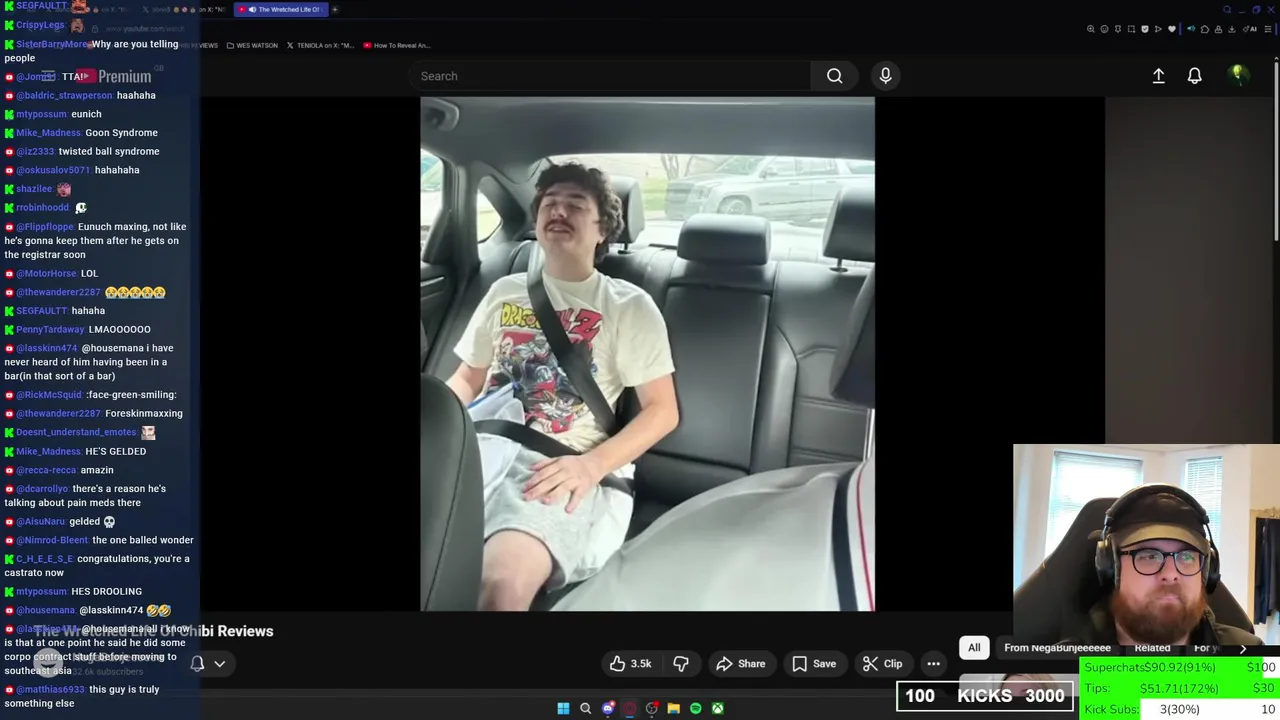Select the From NegaBunjeeeeee filter chip
Screen dimensions: 1280x720
(1057, 648)
